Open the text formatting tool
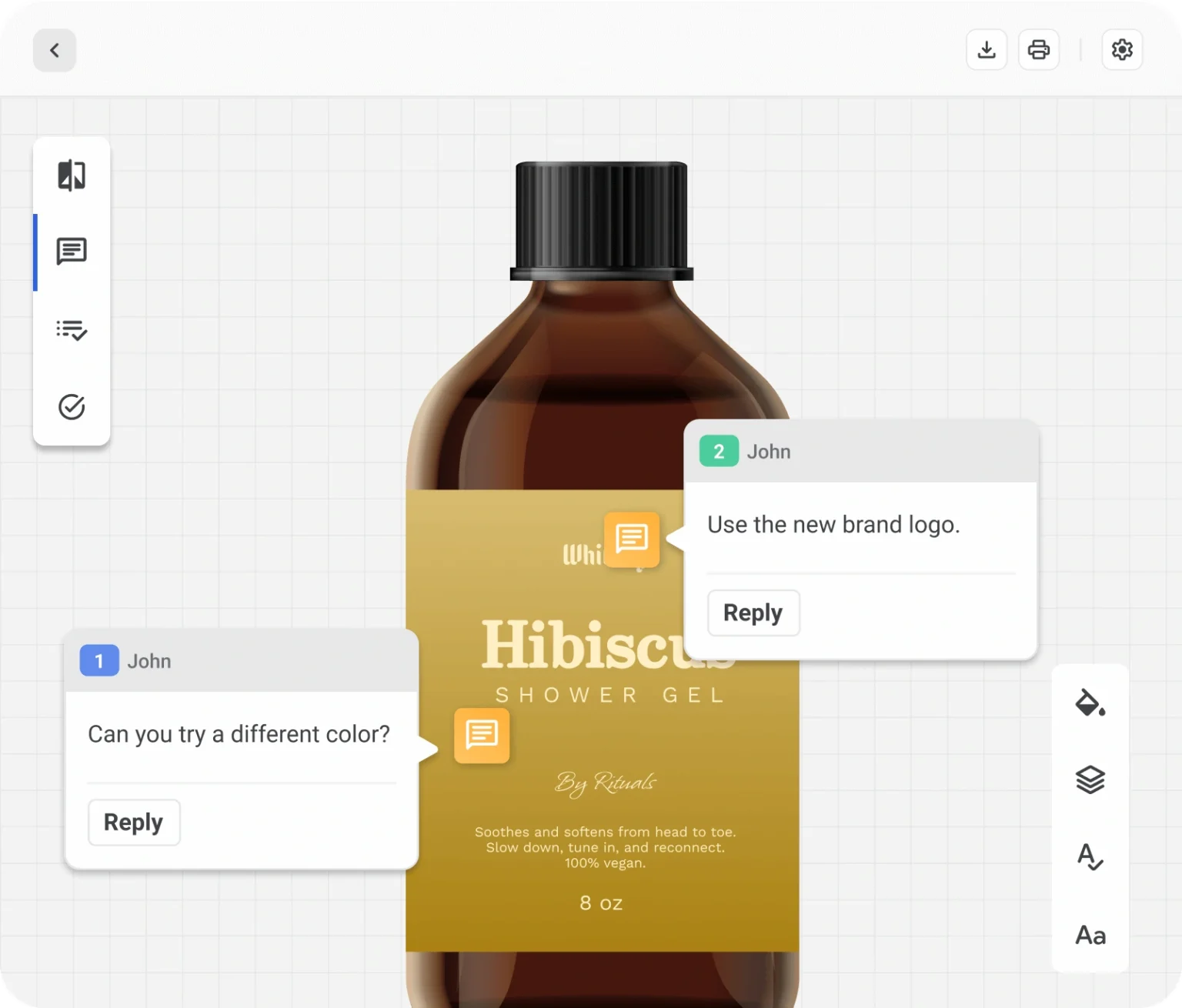 coord(1090,935)
